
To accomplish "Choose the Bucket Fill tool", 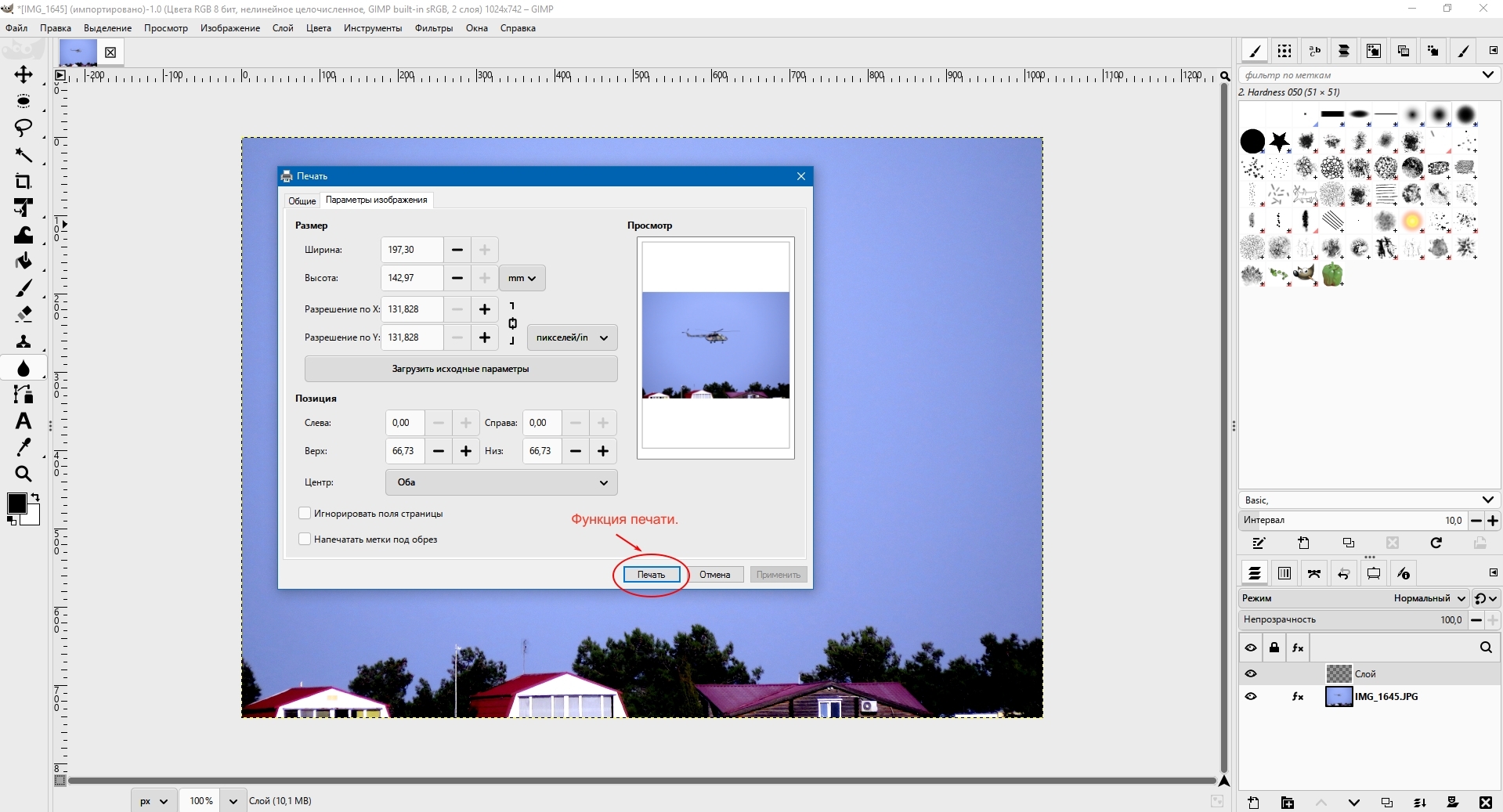I will point(23,262).
